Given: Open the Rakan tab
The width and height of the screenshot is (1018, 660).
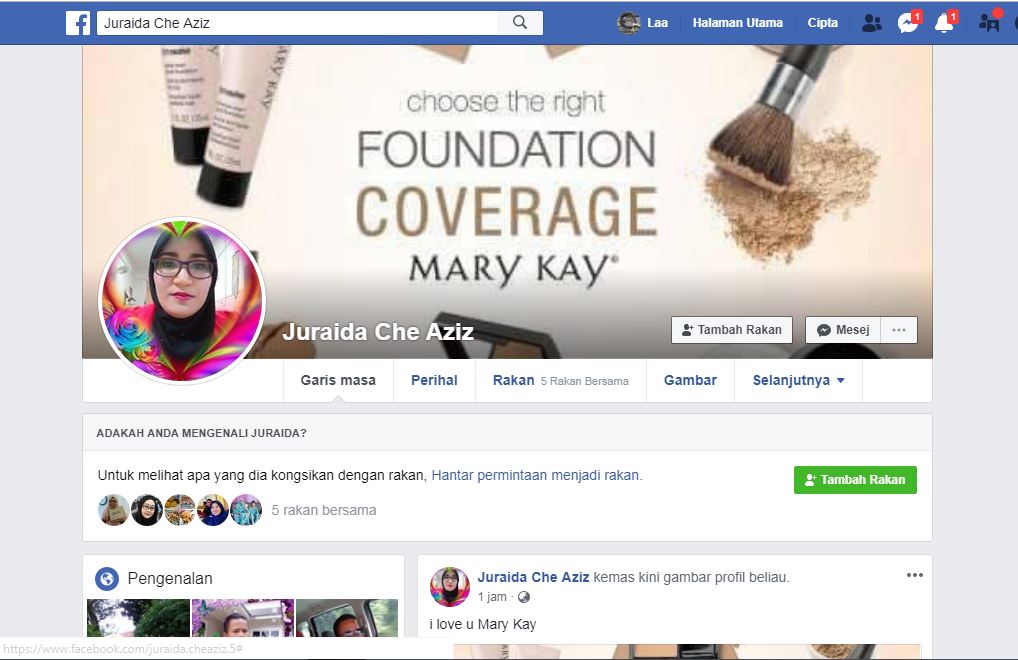Looking at the screenshot, I should 561,380.
